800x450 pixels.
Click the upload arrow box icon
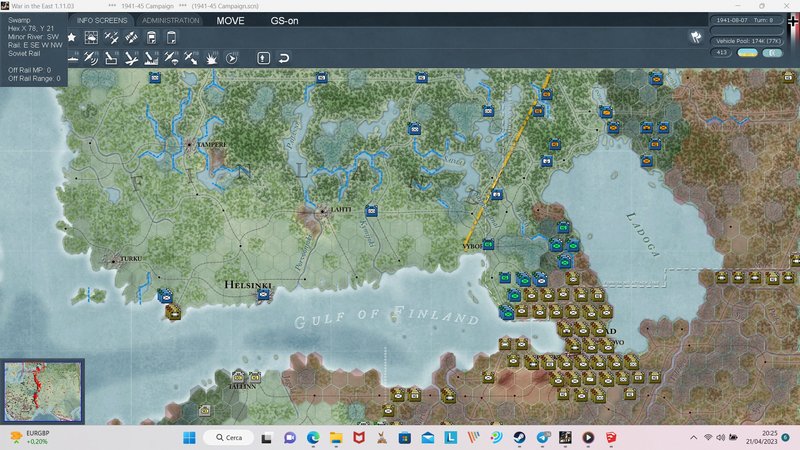click(263, 58)
